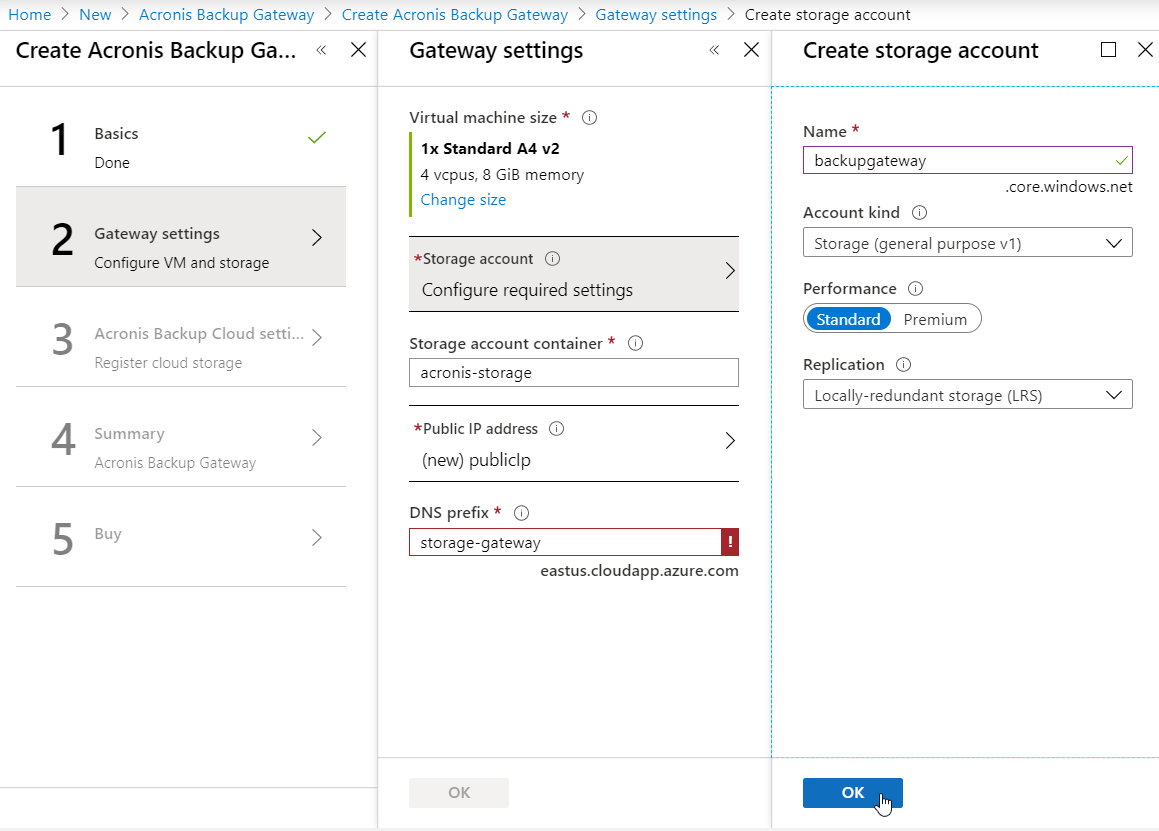This screenshot has width=1159, height=831.
Task: Open Buy step chevron
Action: 317,537
